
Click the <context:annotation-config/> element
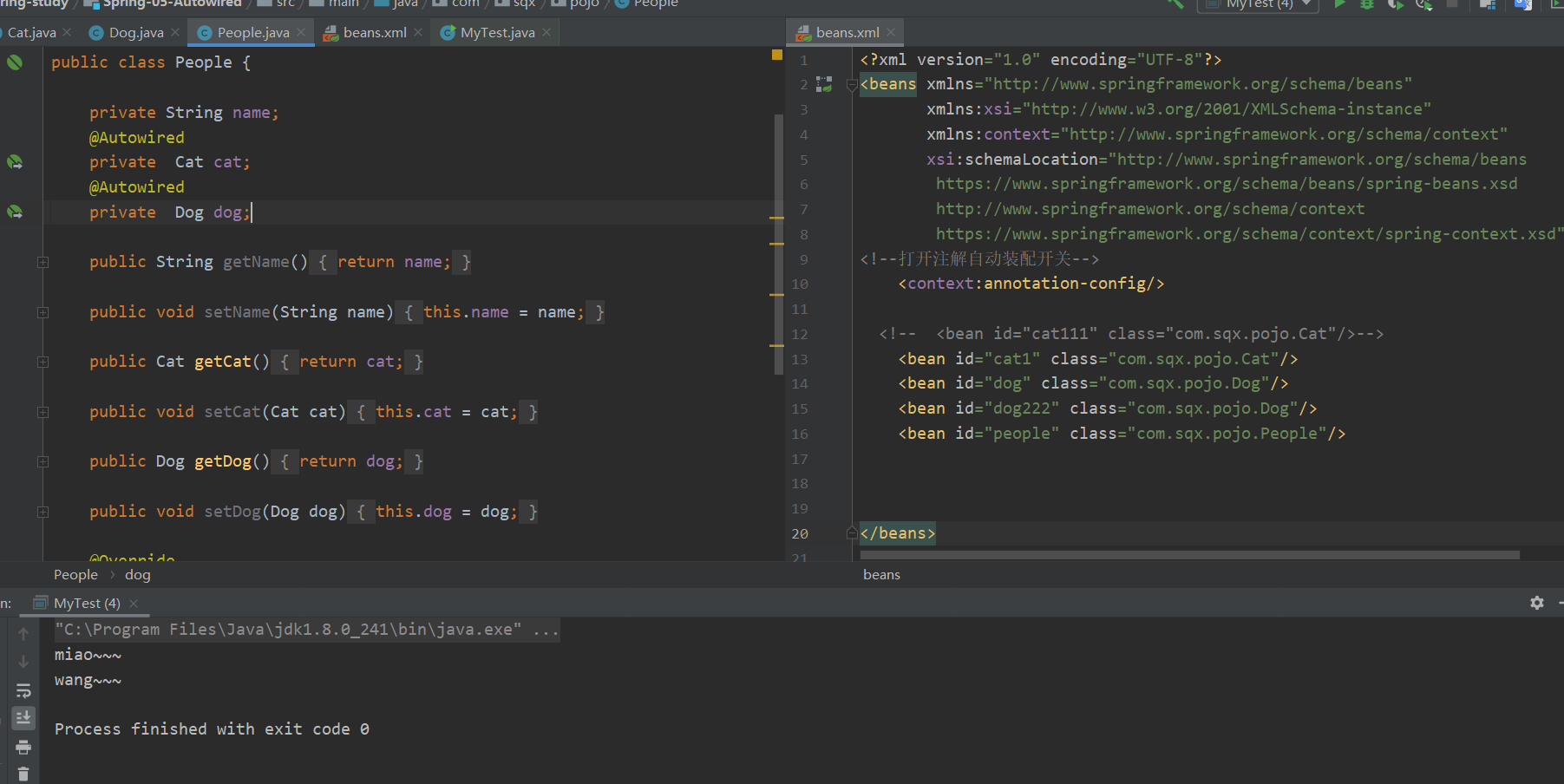pos(1031,284)
